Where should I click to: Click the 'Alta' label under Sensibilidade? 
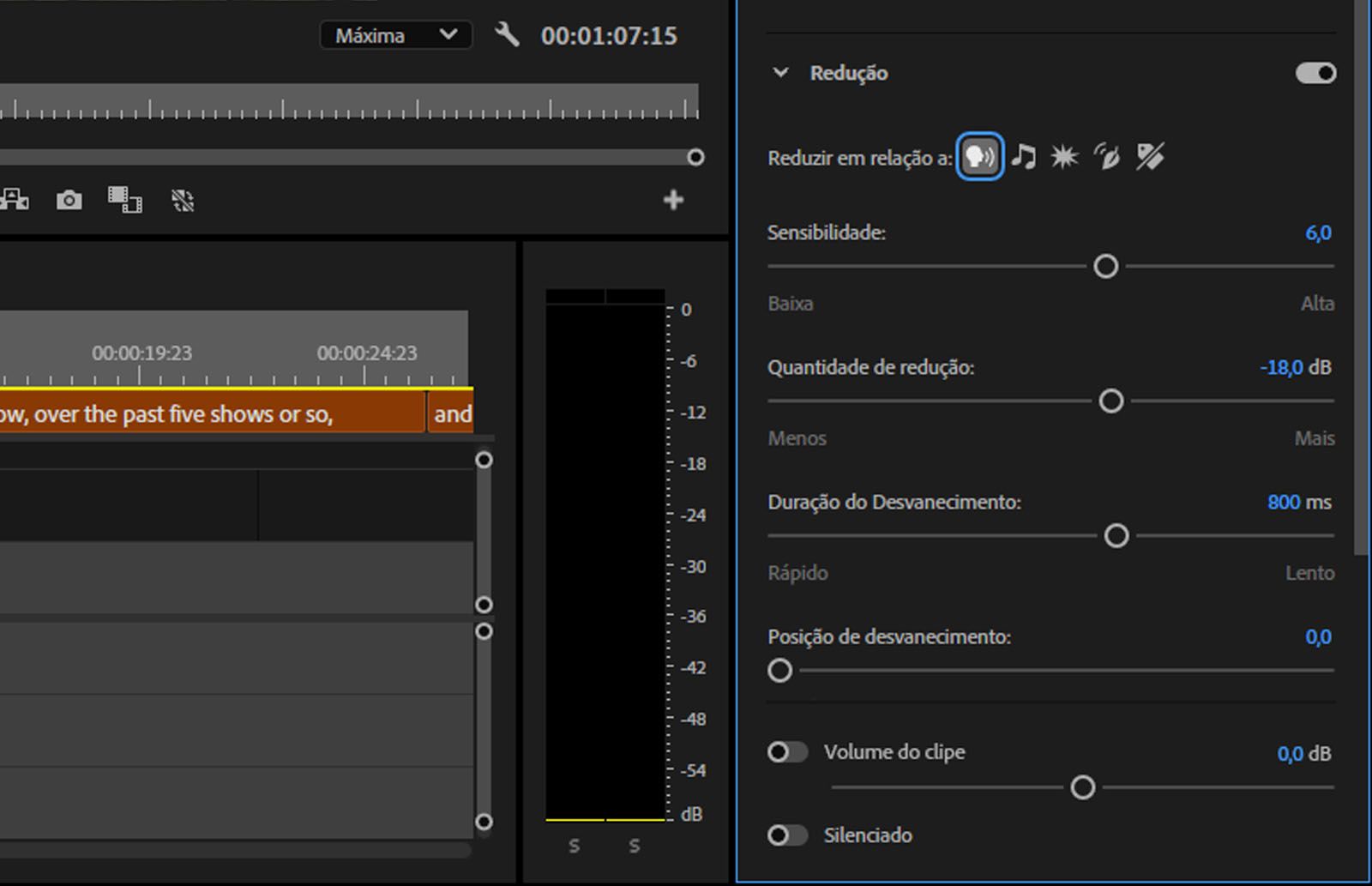(1317, 304)
